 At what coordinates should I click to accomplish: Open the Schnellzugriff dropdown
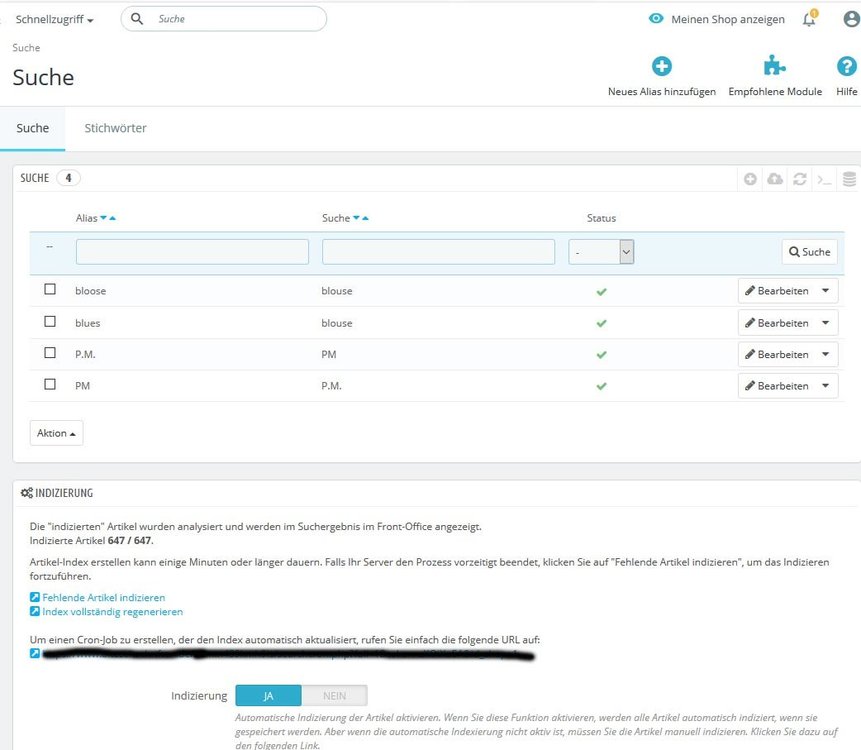pyautogui.click(x=54, y=19)
